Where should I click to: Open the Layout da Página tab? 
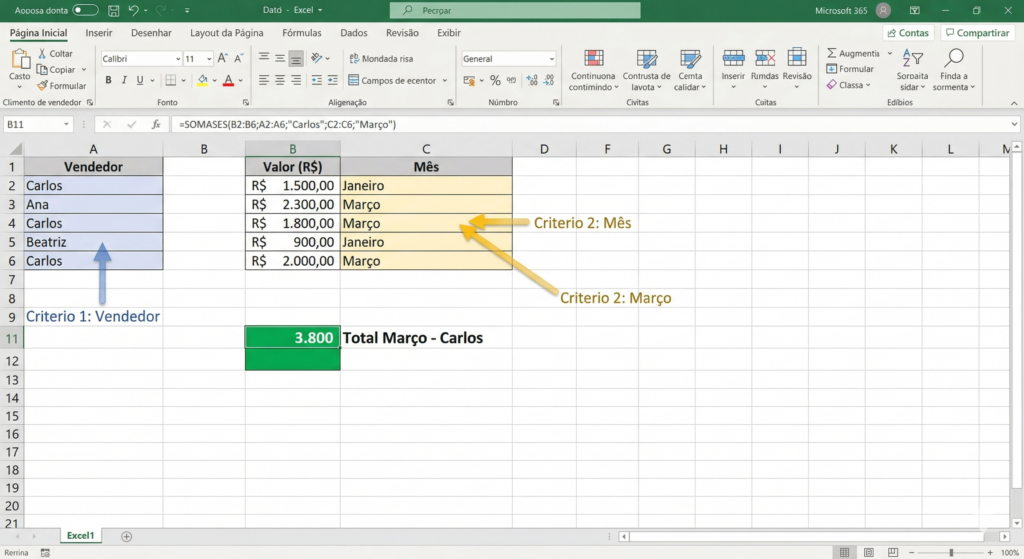227,33
